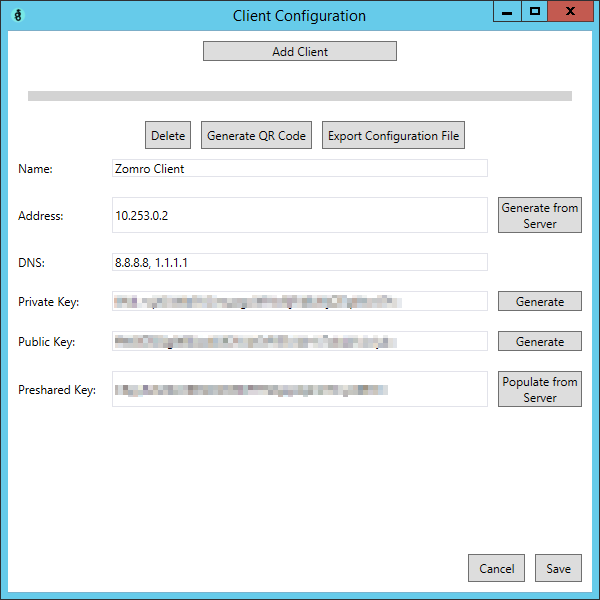Screen dimensions: 600x600
Task: Select the DNS input field
Action: tap(300, 262)
